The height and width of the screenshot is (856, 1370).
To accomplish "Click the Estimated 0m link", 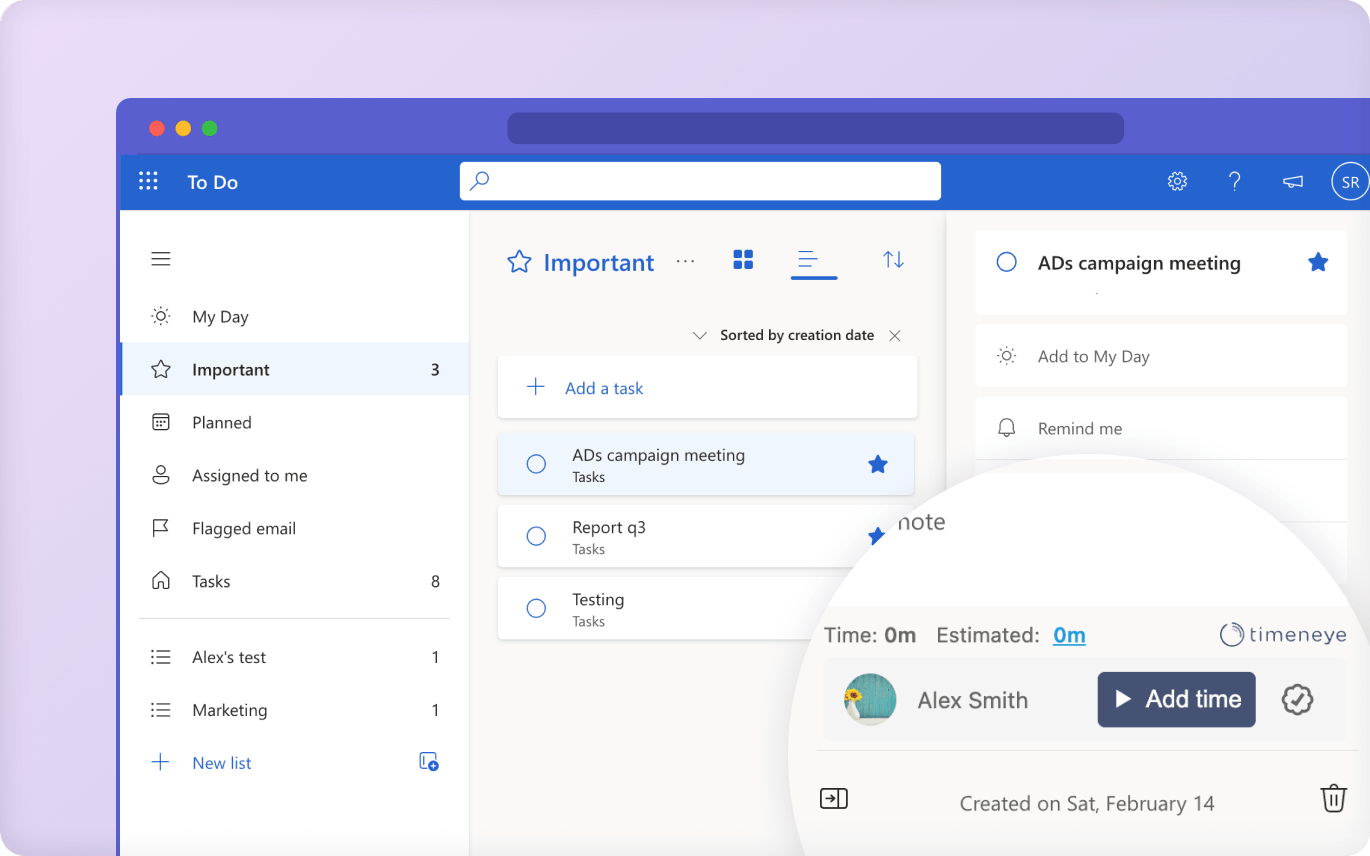I will pos(1069,635).
